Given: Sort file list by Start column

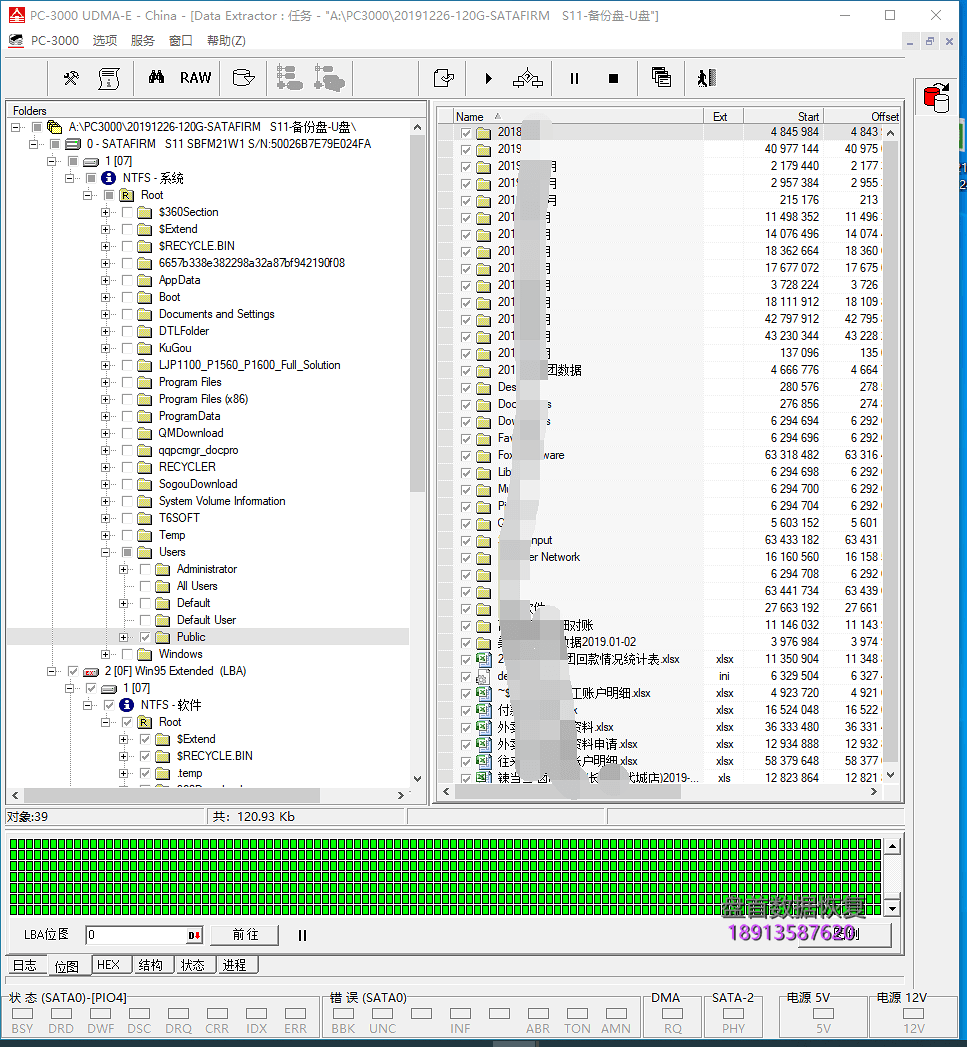Looking at the screenshot, I should tap(783, 116).
